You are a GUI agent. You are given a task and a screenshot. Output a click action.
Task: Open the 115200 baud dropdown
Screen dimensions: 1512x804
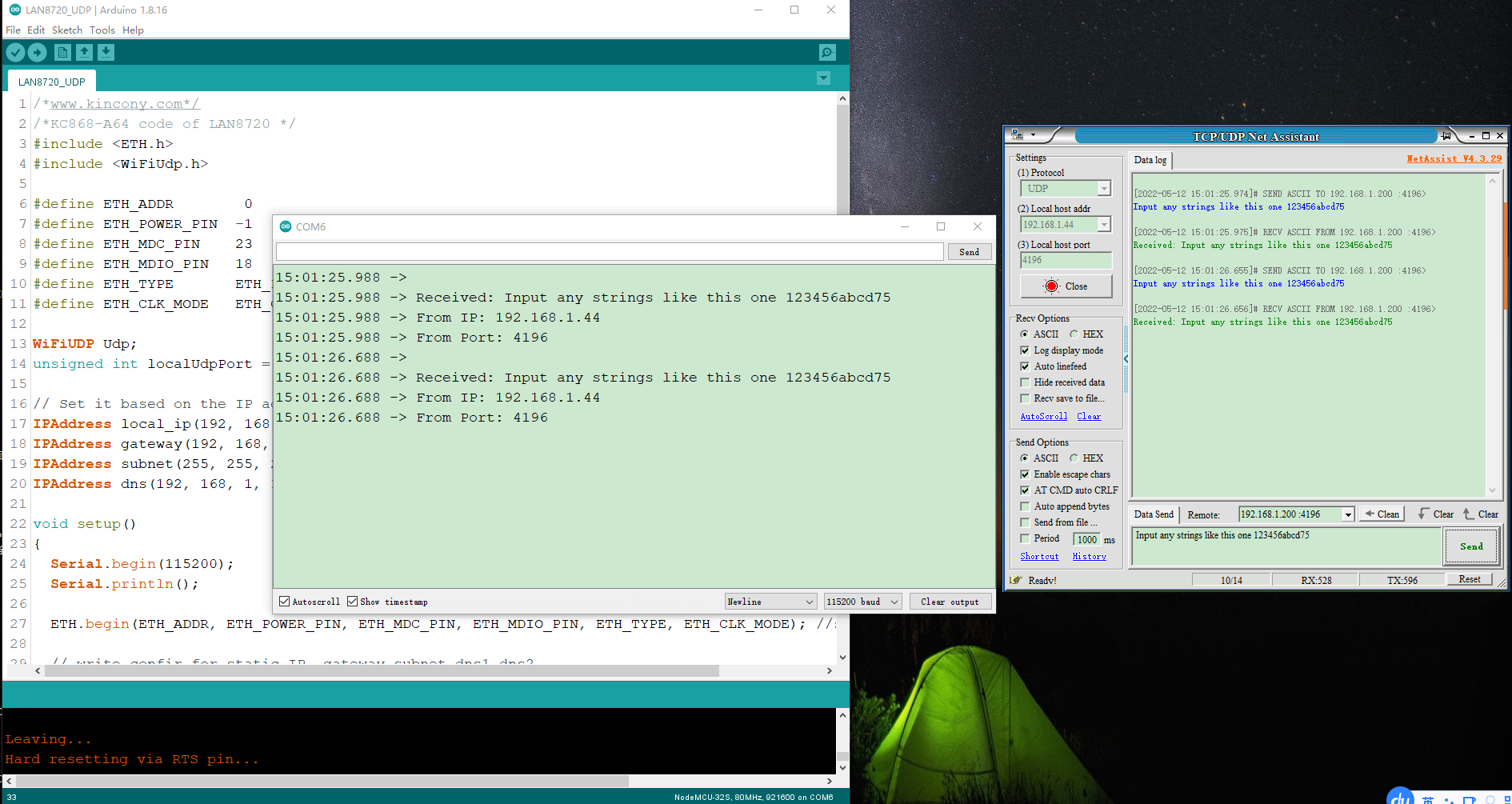(863, 602)
